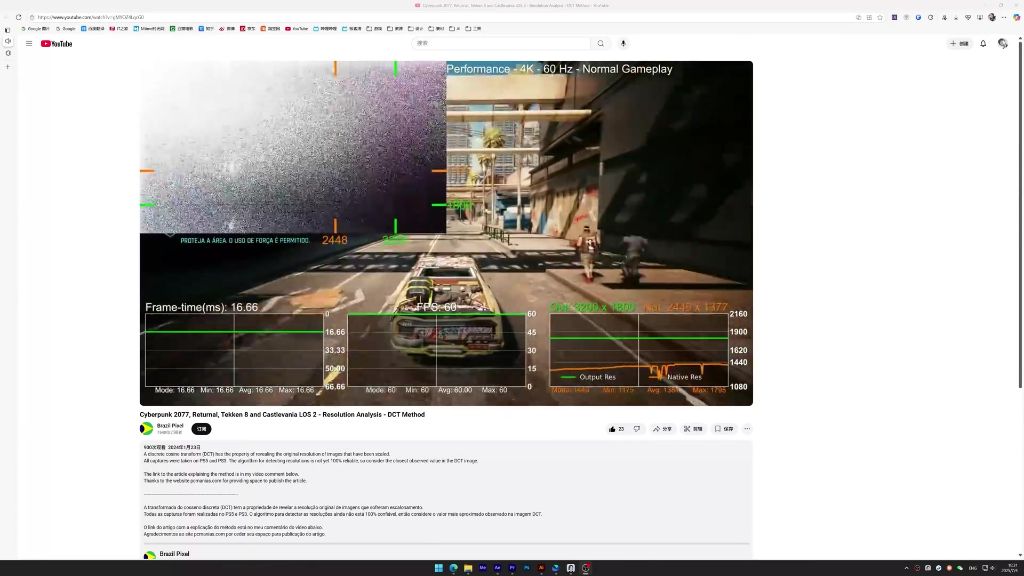Open YouTube notifications bell

983,44
